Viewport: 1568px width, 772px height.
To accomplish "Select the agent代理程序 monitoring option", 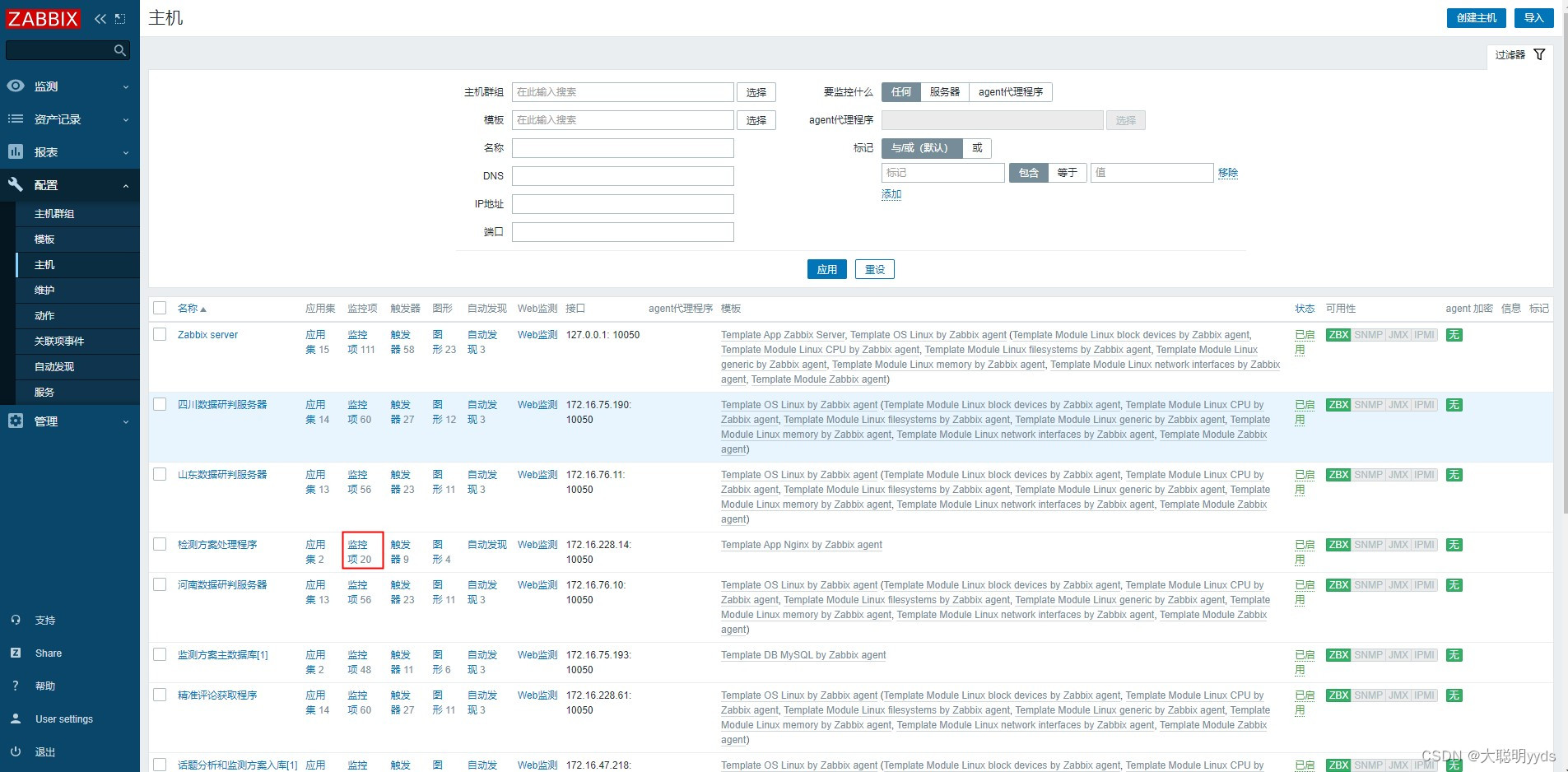I will click(1011, 92).
